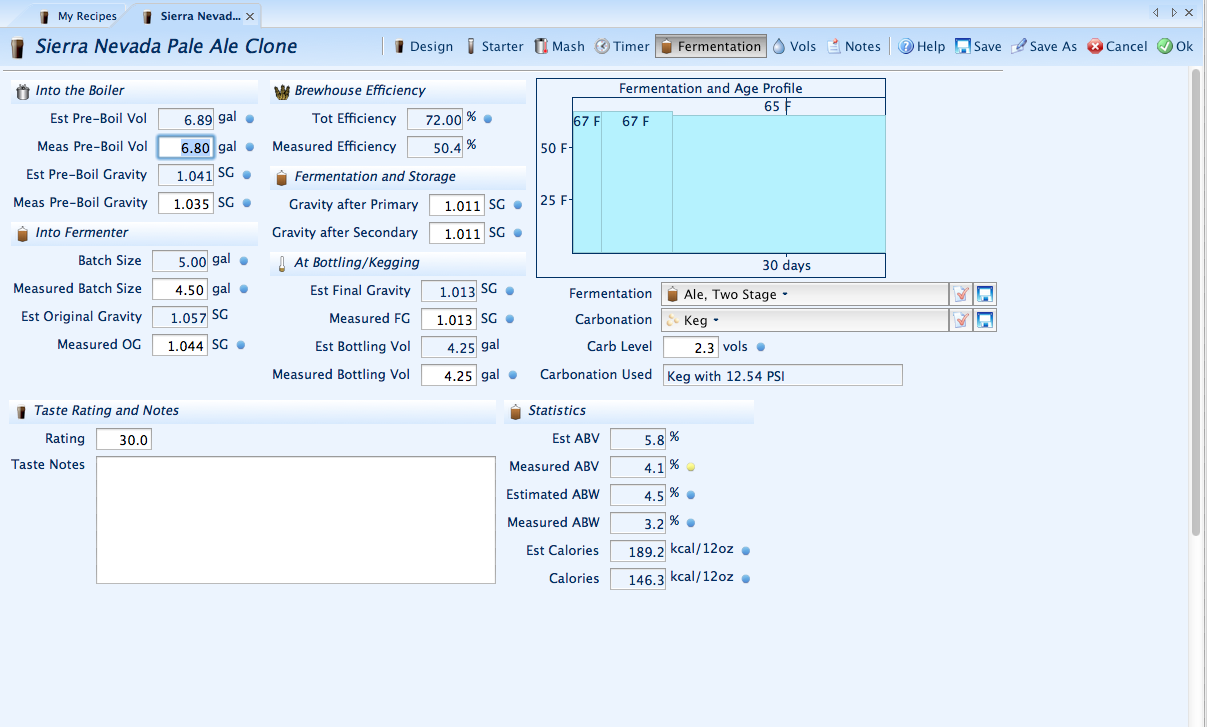1207x727 pixels.
Task: Click the Cancel button
Action: click(1117, 46)
